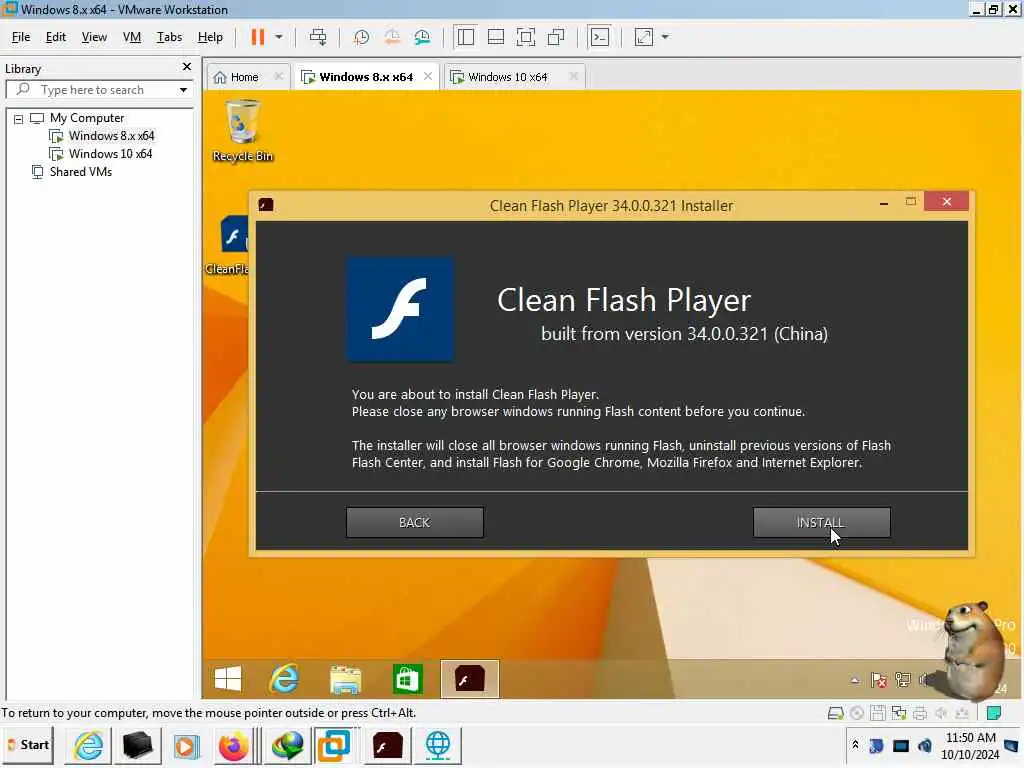Click the VMware Workstation host taskbar button
1024x768 pixels.
pyautogui.click(x=334, y=745)
